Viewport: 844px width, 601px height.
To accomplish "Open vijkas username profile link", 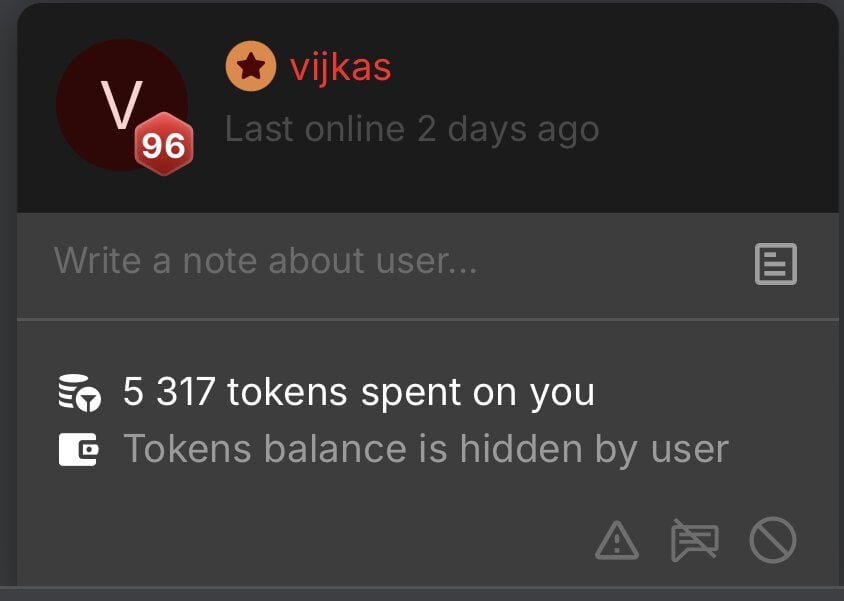I will click(x=340, y=67).
